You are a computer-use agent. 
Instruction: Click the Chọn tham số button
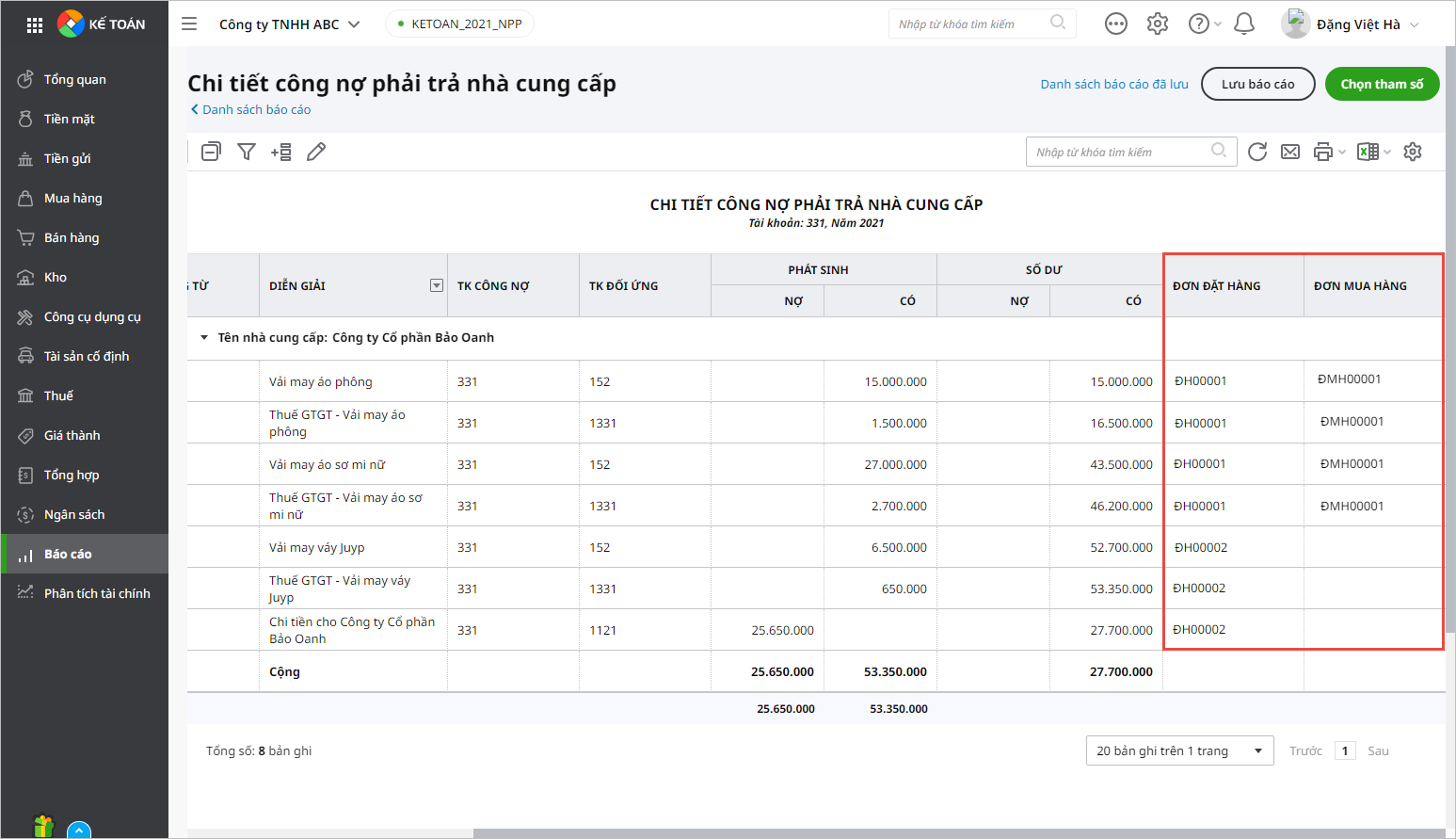coord(1382,84)
